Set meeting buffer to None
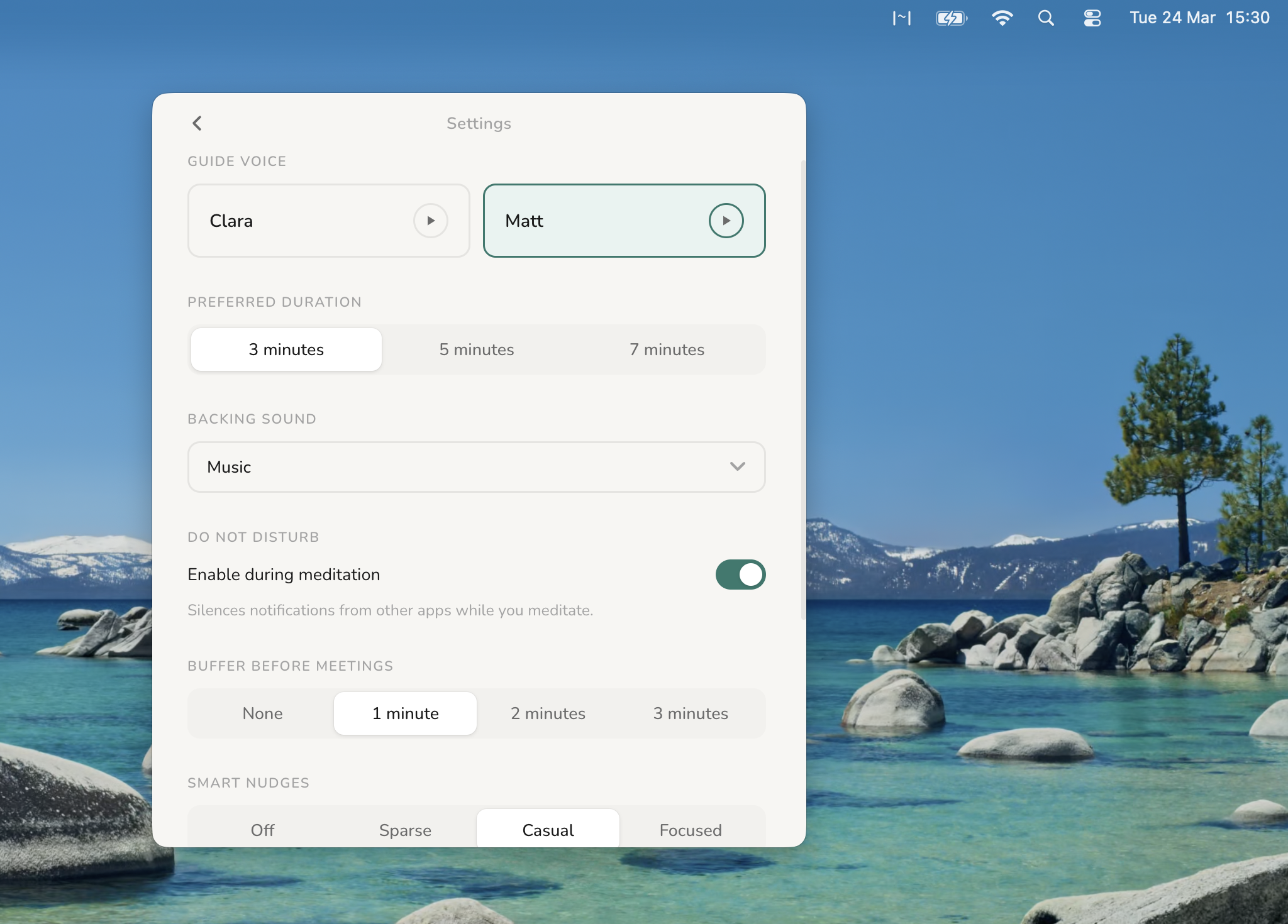The height and width of the screenshot is (924, 1288). (262, 713)
